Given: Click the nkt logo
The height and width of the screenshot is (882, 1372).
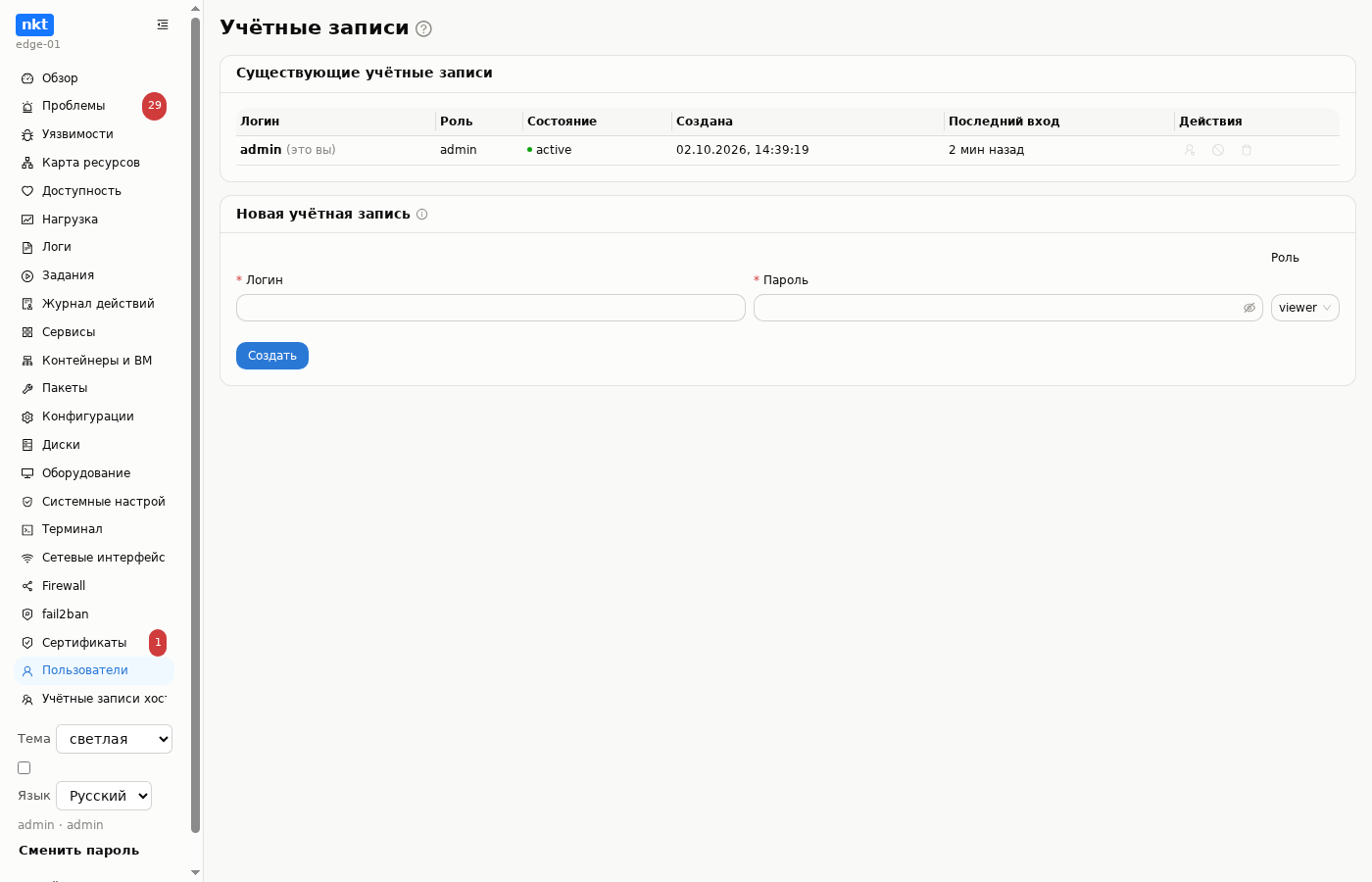Looking at the screenshot, I should [x=34, y=24].
